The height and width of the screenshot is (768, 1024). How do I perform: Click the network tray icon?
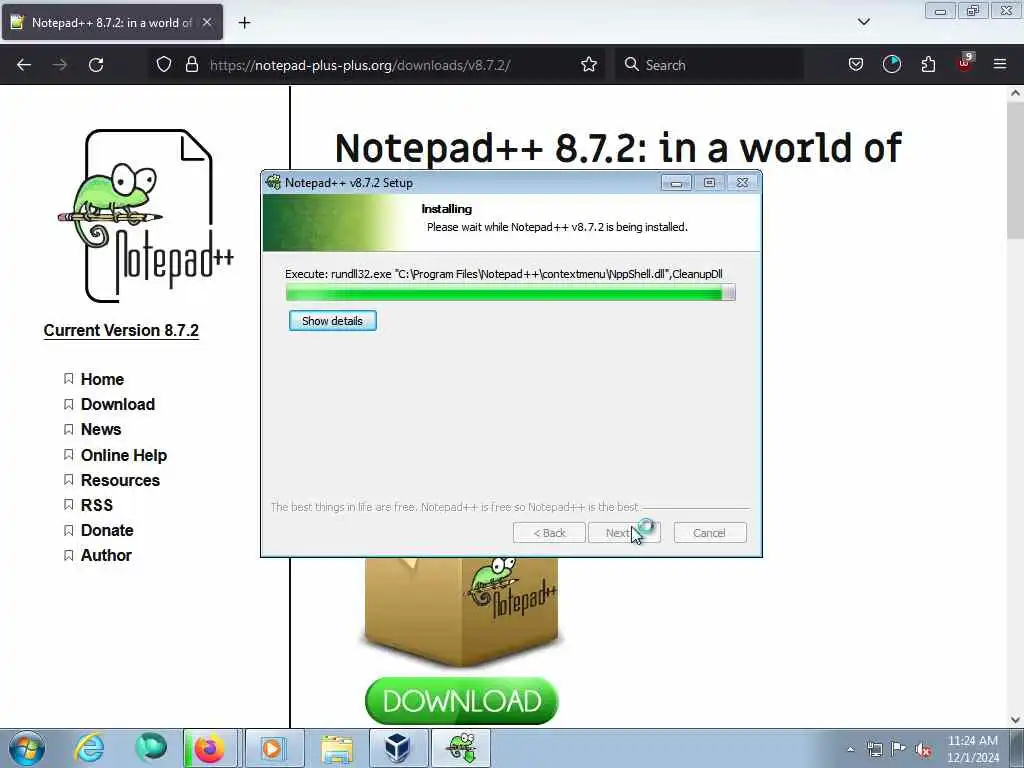coord(874,749)
